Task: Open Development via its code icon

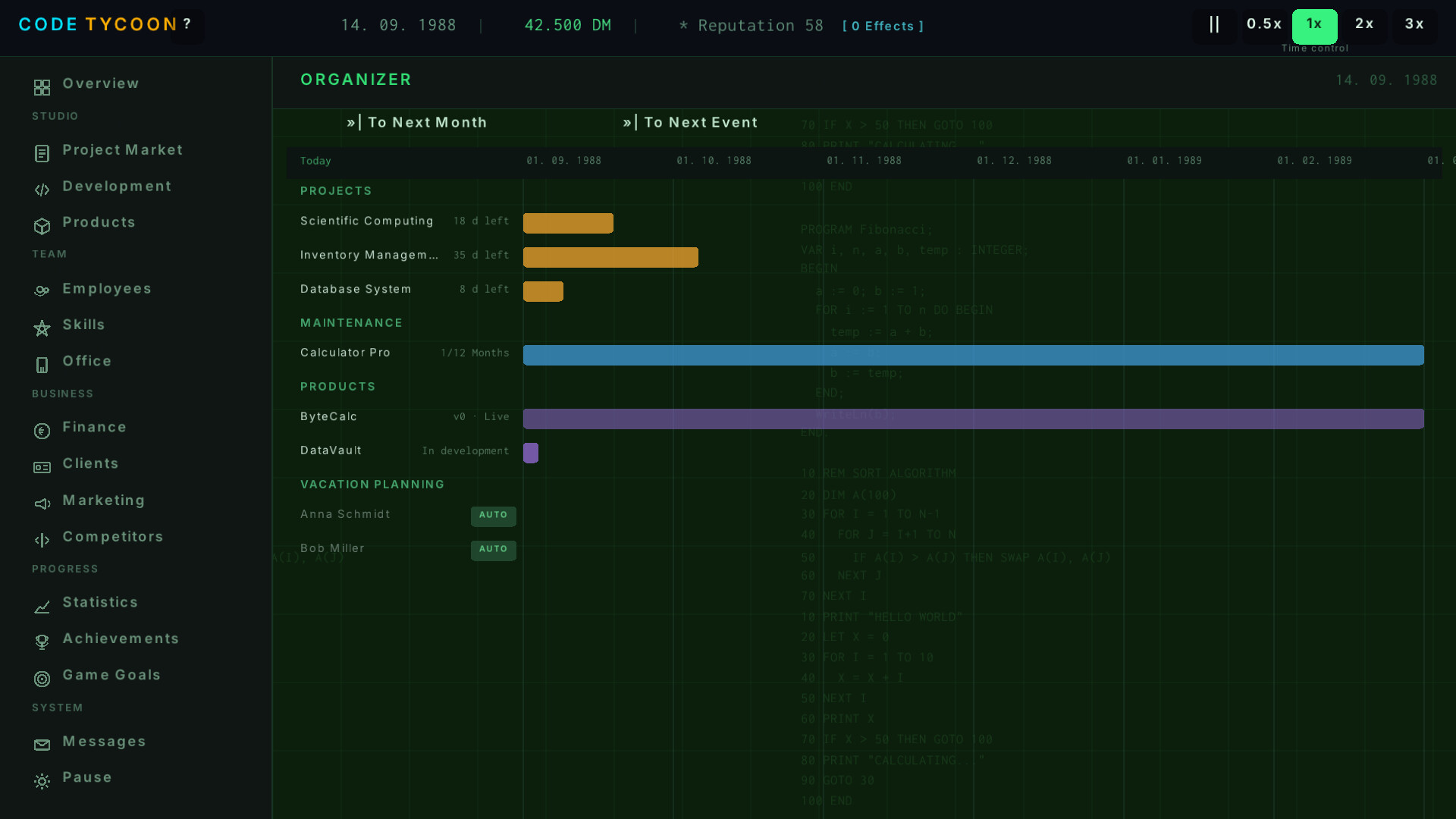Action: coord(42,190)
